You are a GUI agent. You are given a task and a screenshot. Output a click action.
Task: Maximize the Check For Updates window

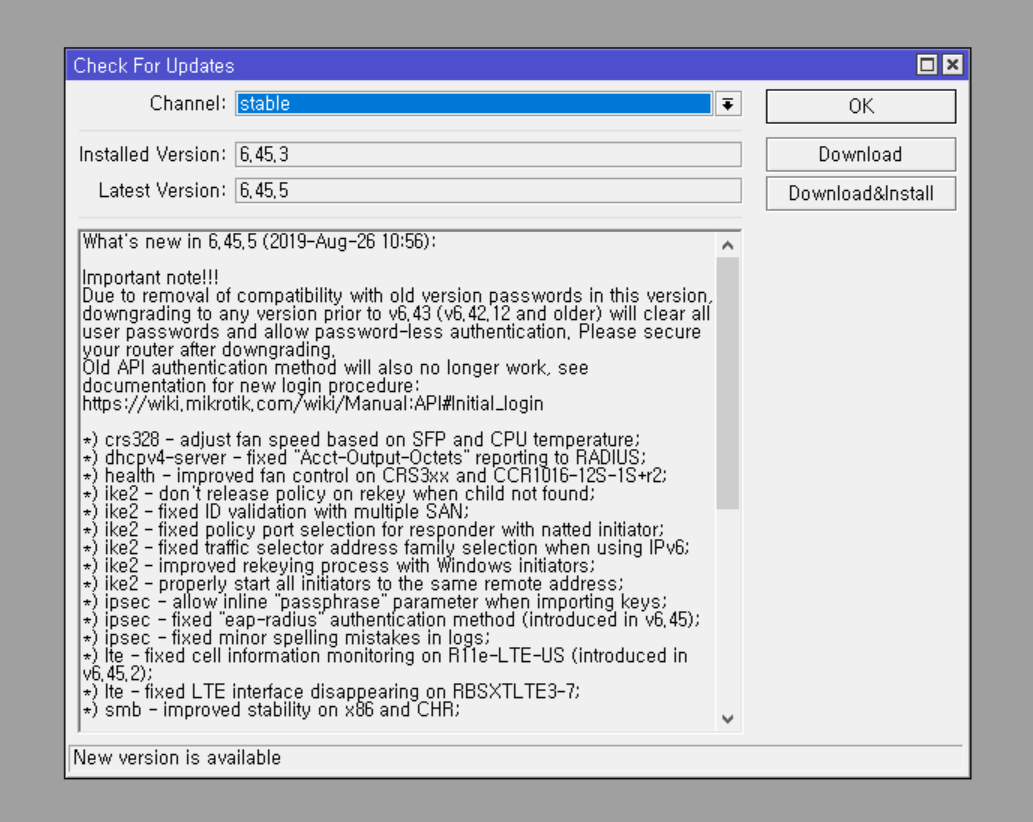[927, 65]
